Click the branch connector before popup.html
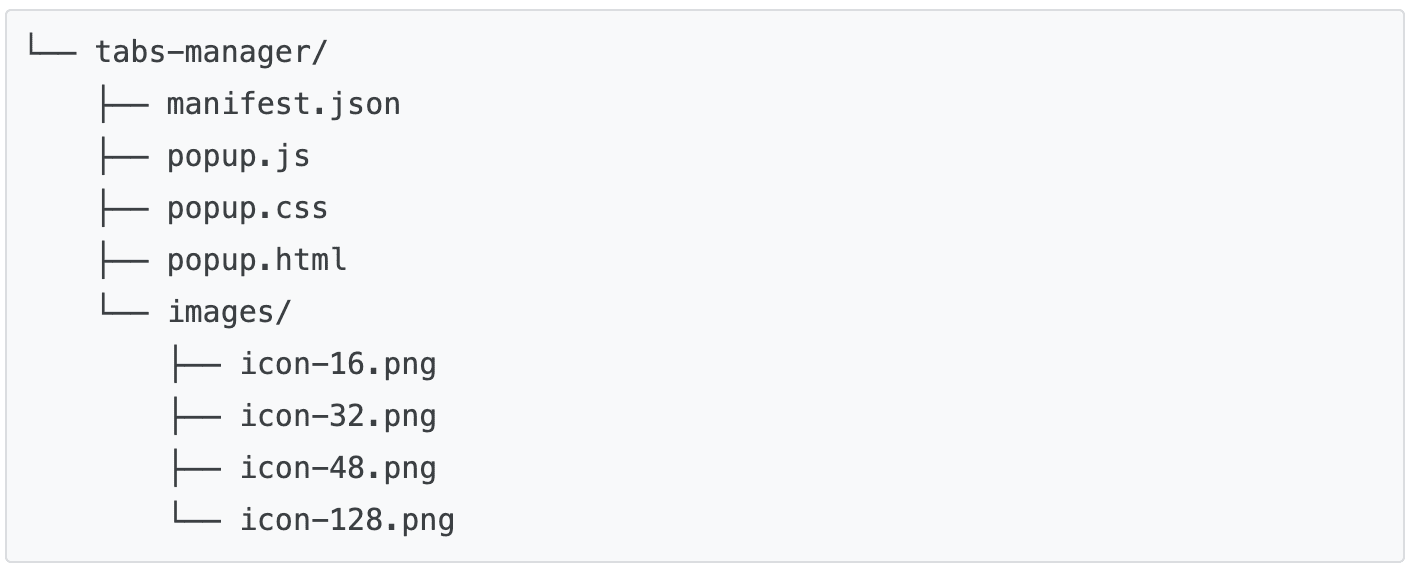1412x572 pixels. coord(124,260)
